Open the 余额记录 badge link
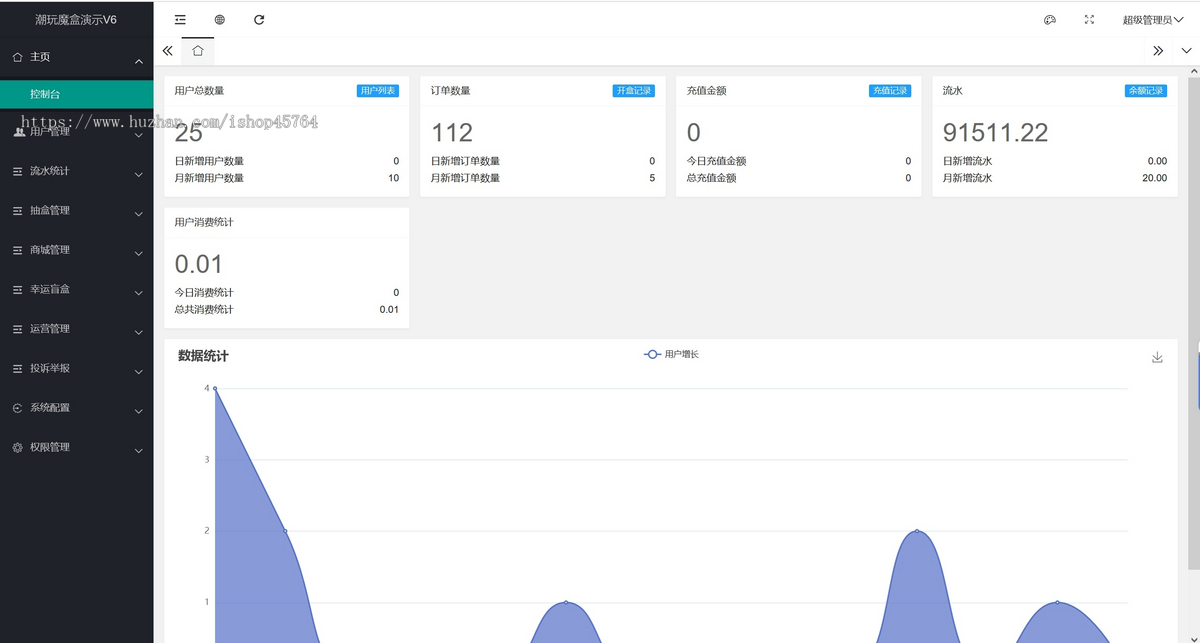Image resolution: width=1200 pixels, height=643 pixels. click(x=1146, y=90)
